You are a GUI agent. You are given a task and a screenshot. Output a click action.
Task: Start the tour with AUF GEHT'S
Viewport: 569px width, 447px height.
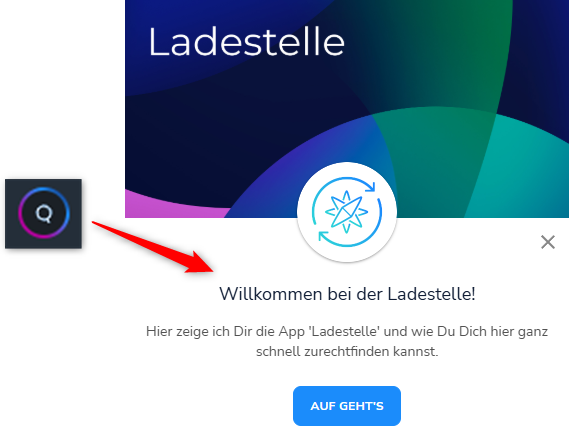click(347, 406)
